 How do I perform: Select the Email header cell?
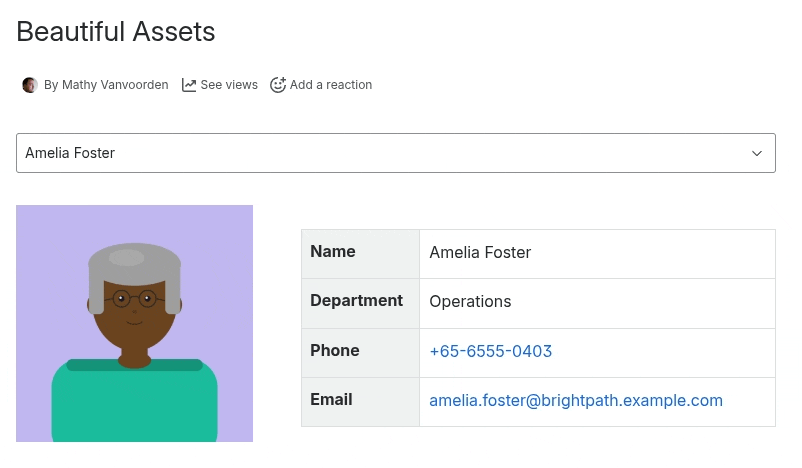(360, 401)
